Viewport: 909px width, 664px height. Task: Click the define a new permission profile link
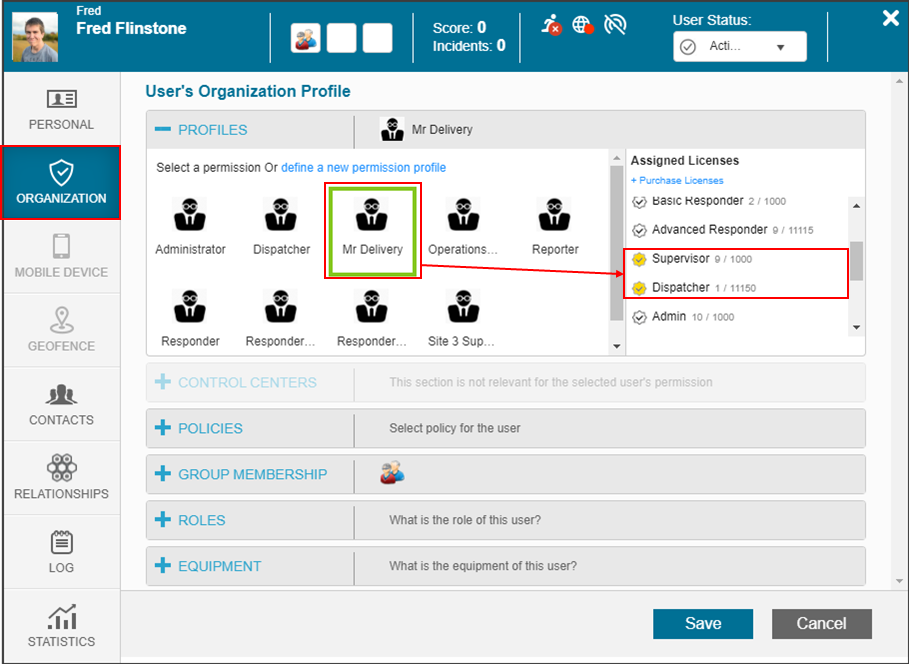[363, 168]
